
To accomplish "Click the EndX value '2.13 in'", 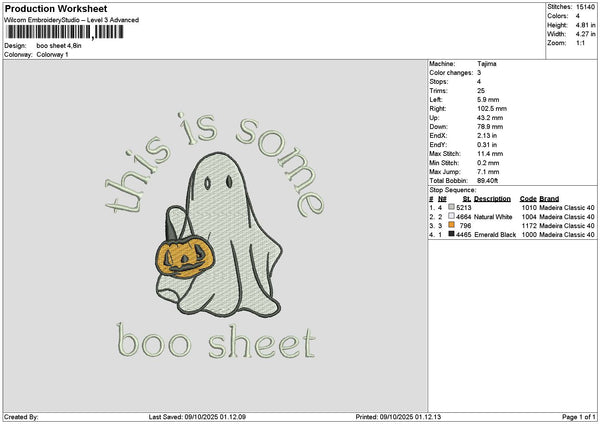I will point(487,135).
